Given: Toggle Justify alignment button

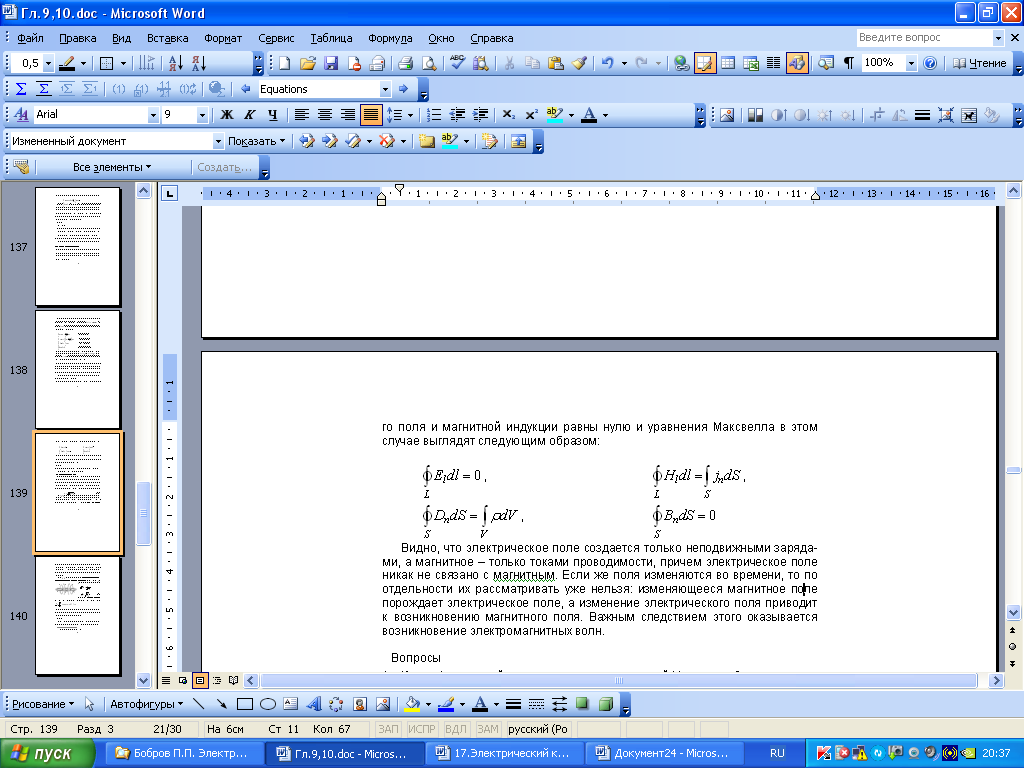Looking at the screenshot, I should coord(370,115).
